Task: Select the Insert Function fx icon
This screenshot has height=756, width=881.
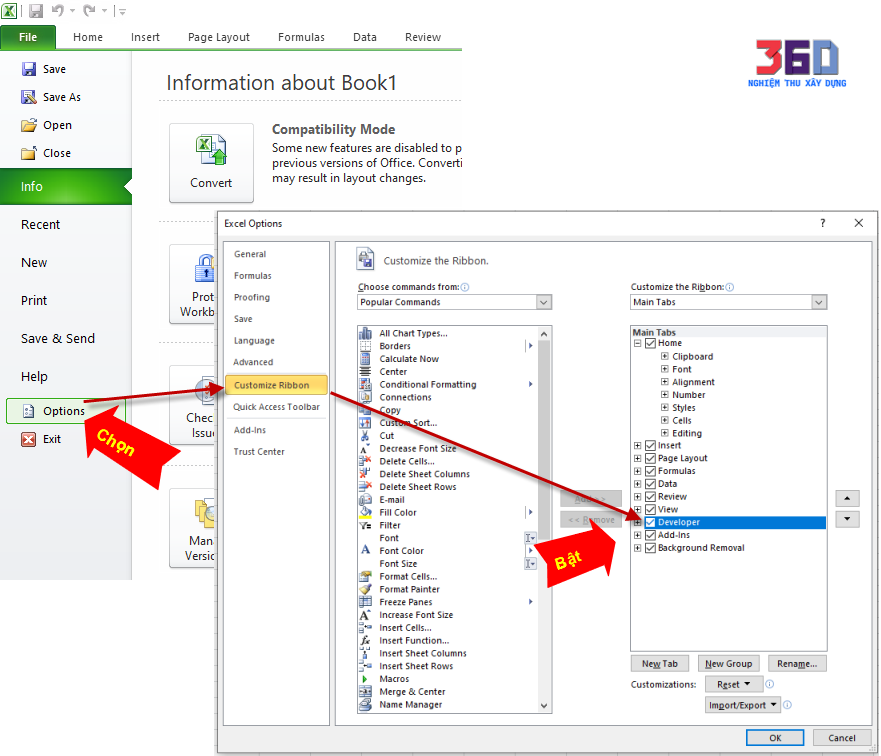Action: pyautogui.click(x=365, y=640)
